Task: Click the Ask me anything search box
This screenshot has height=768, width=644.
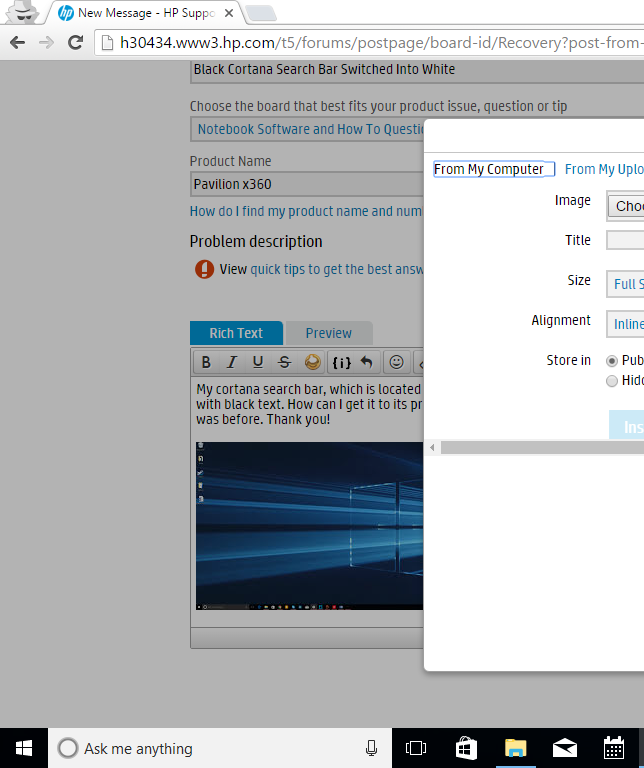Action: coord(220,748)
